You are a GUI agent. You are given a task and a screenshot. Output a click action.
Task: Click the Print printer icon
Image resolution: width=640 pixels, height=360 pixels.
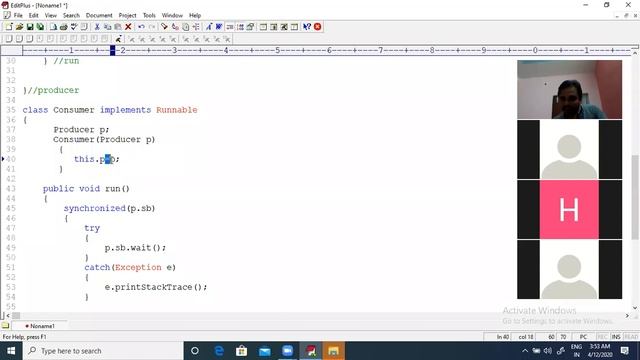point(63,27)
